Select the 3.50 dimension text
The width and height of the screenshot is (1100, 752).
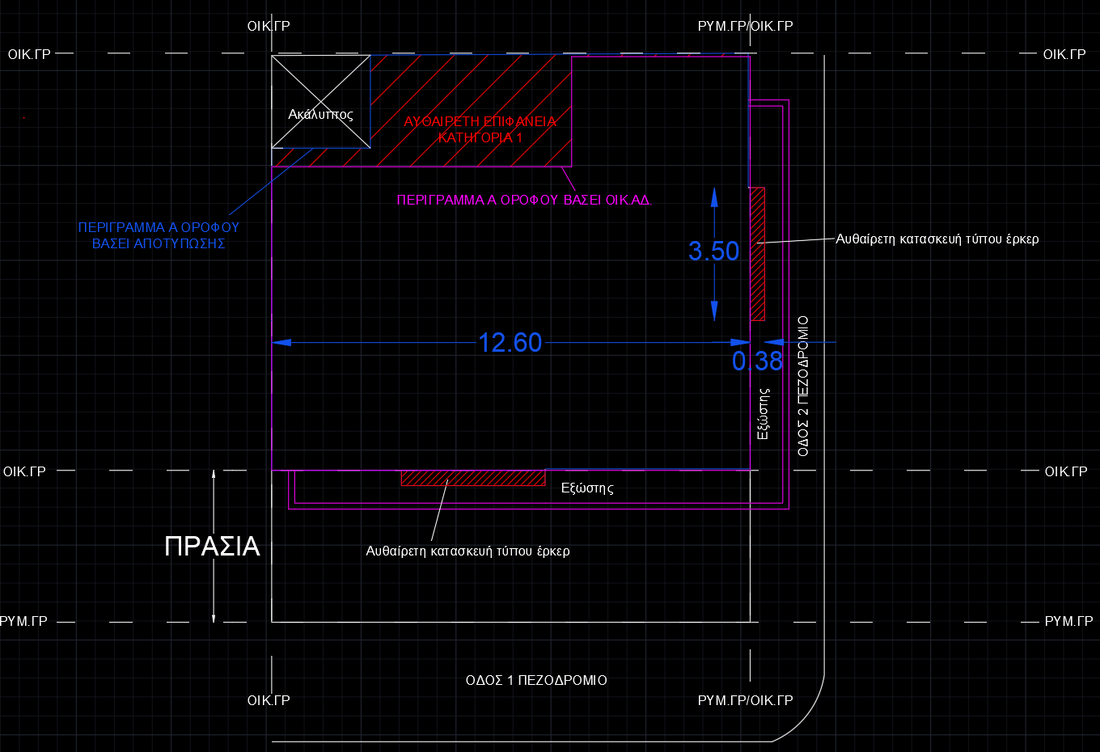(x=713, y=252)
